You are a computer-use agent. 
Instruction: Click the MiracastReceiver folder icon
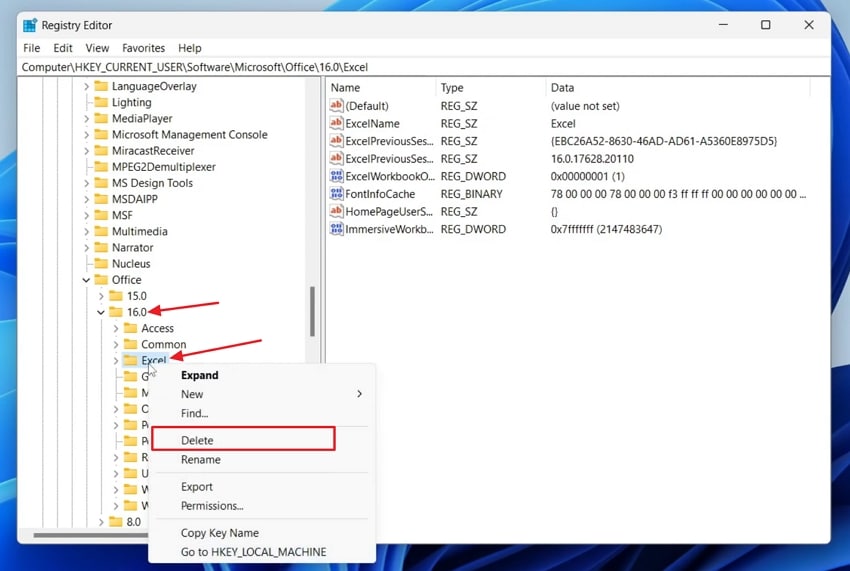(x=101, y=151)
